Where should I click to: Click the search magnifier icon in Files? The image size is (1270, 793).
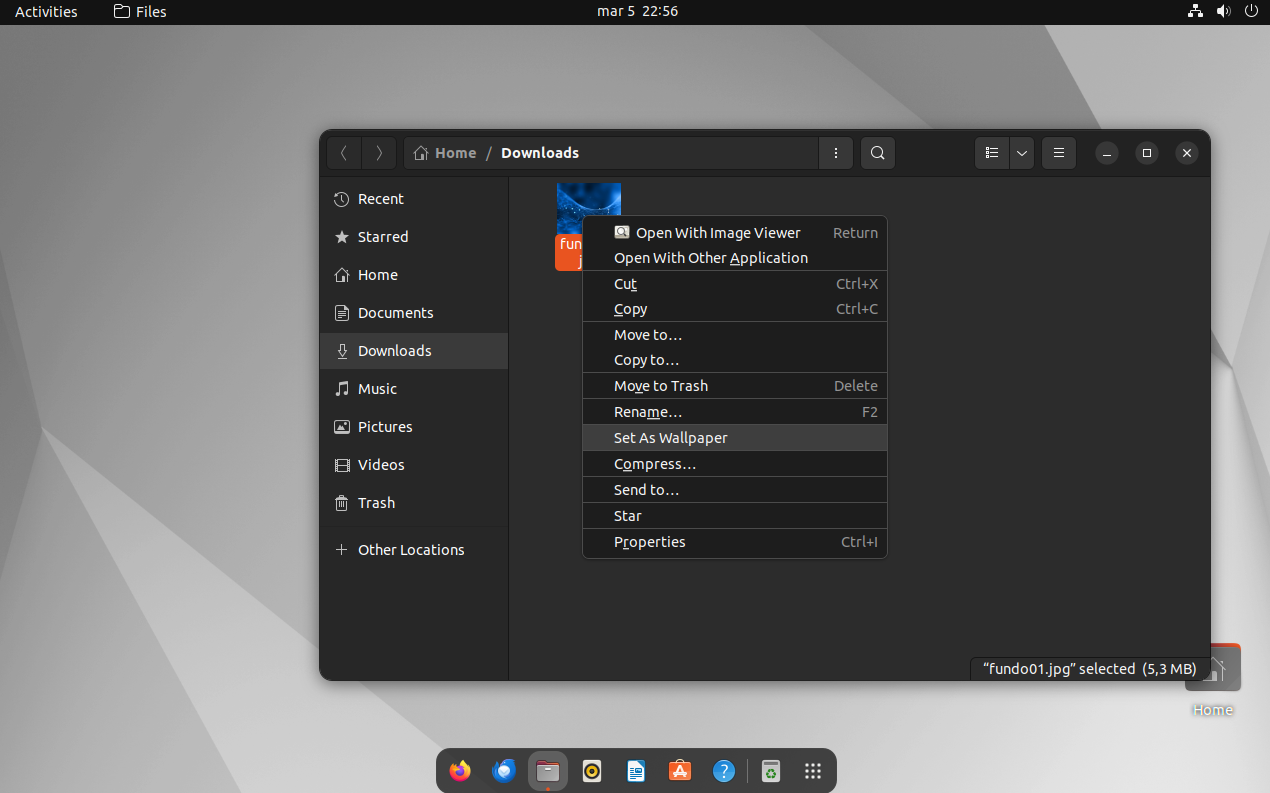pos(877,153)
